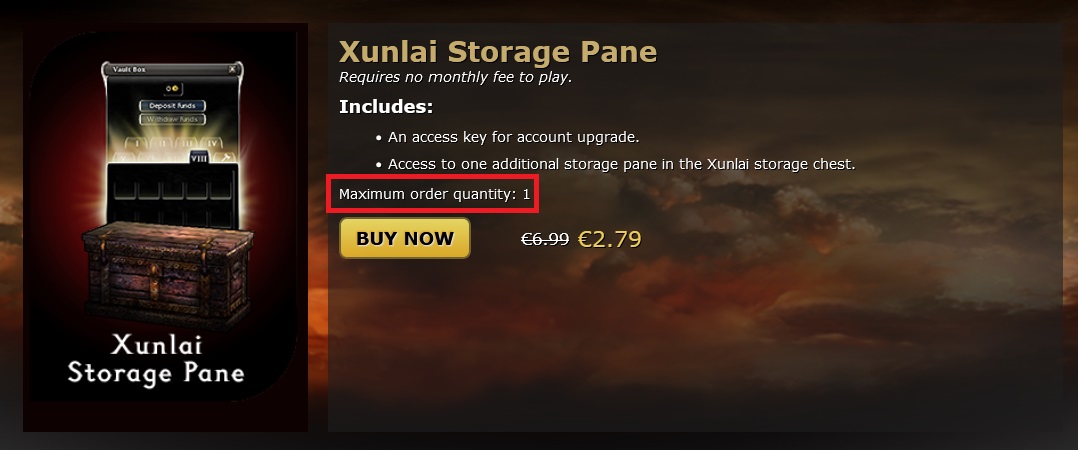Click the BUY NOW button

(x=404, y=239)
